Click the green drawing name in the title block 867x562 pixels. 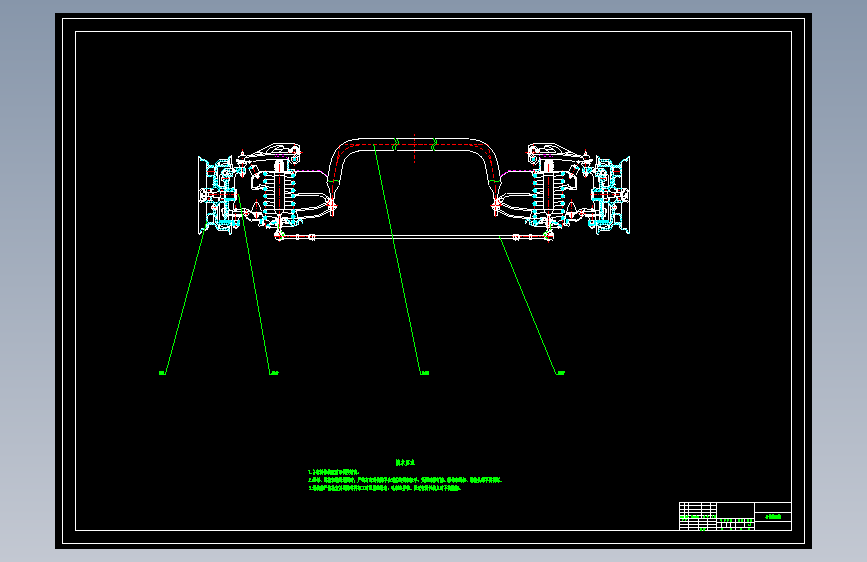[x=773, y=517]
